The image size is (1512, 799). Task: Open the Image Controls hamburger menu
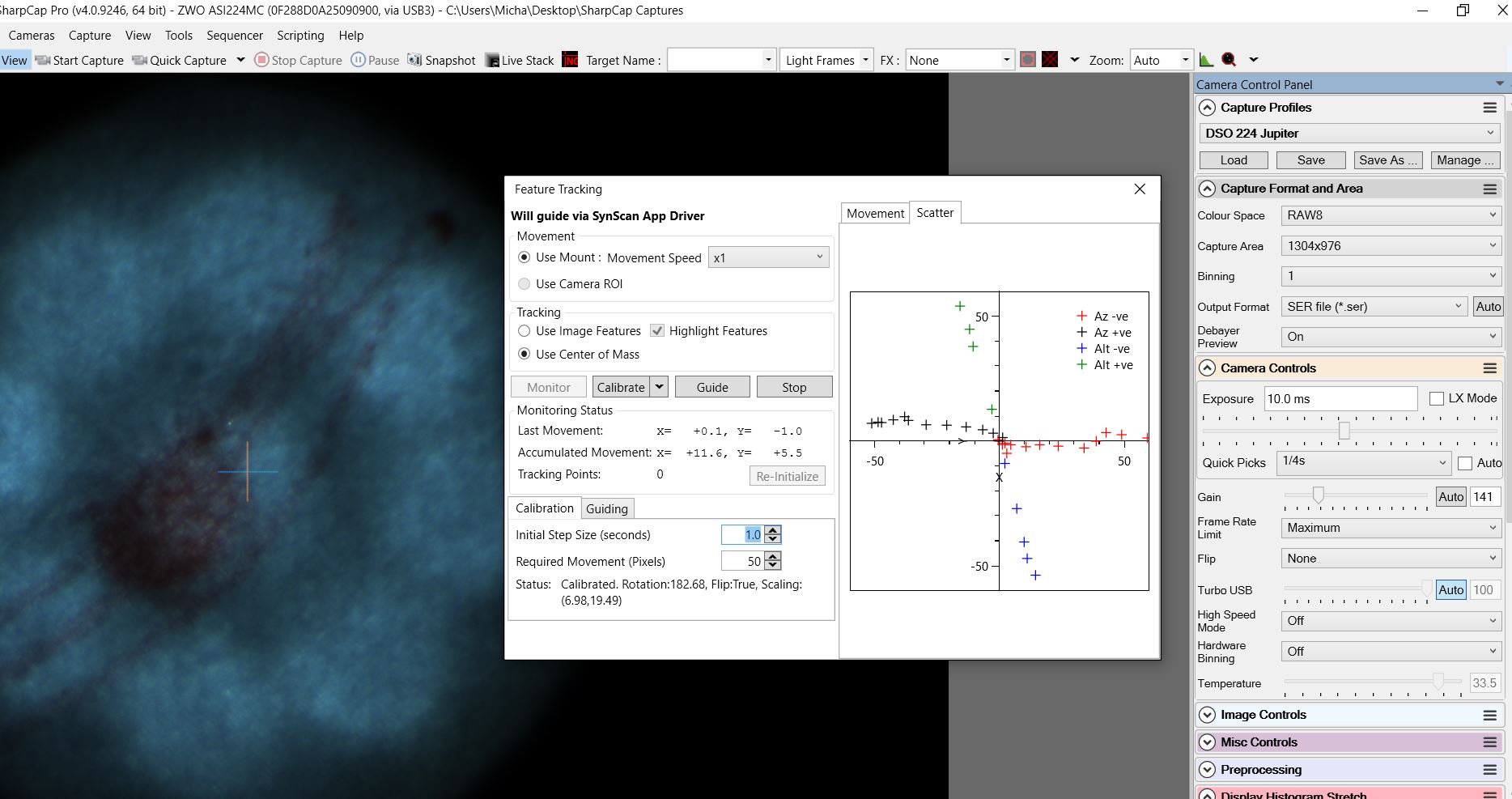(x=1489, y=715)
